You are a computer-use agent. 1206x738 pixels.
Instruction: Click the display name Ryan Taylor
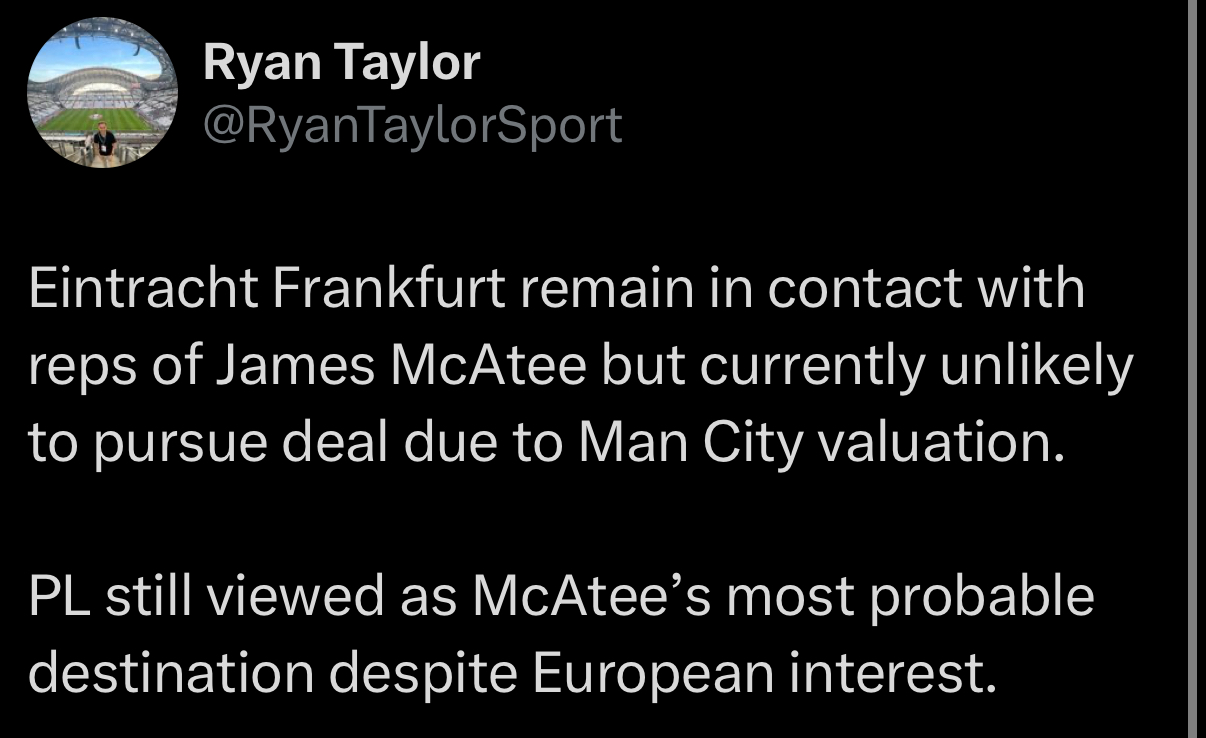point(341,63)
